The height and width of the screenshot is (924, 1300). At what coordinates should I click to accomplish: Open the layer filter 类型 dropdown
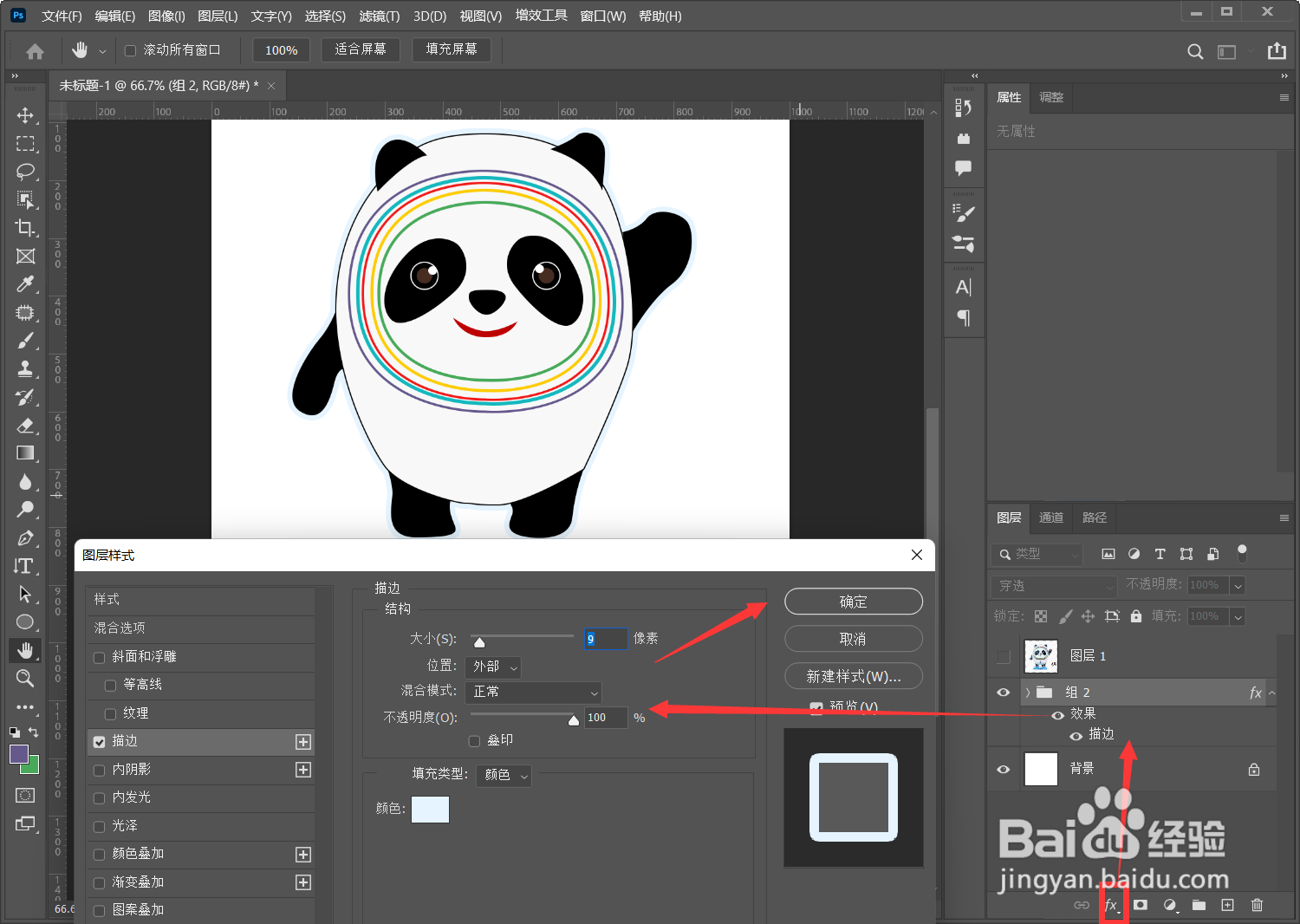pos(1037,554)
